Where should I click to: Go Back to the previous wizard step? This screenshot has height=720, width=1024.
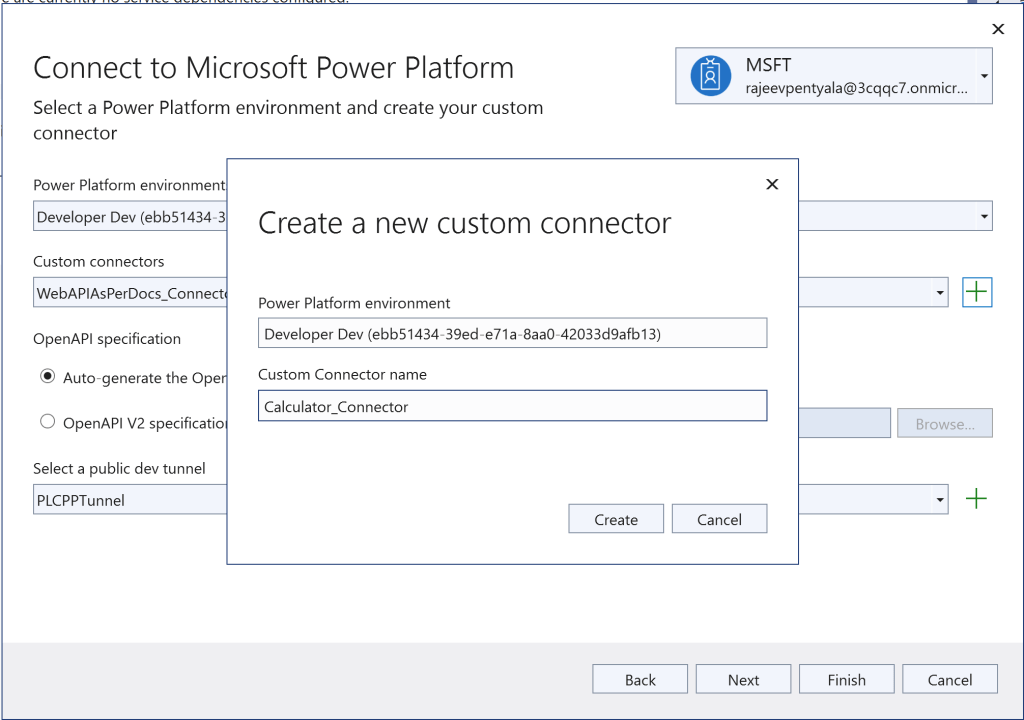pos(640,679)
